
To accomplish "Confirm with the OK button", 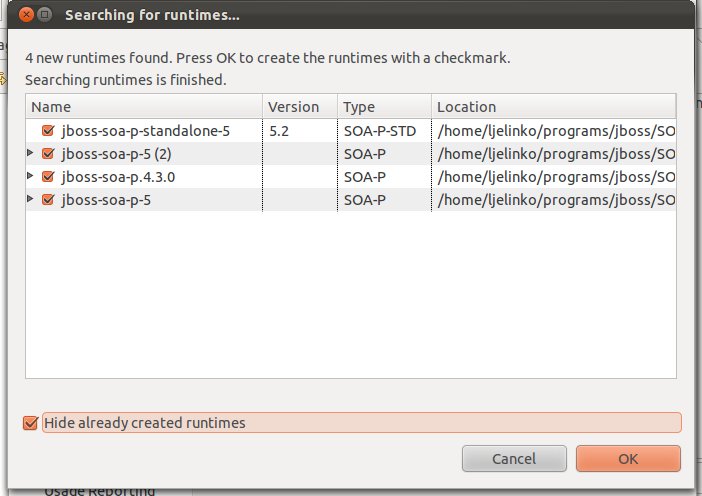I will [628, 459].
